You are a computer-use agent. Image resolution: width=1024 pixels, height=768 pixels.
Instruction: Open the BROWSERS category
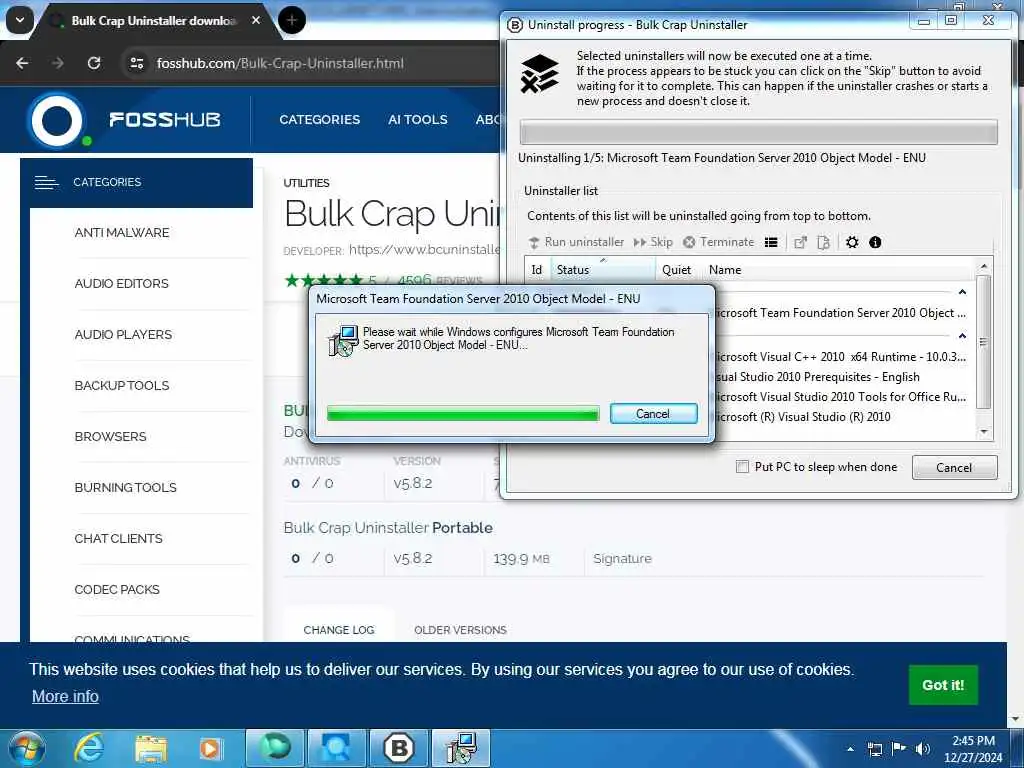[x=110, y=436]
